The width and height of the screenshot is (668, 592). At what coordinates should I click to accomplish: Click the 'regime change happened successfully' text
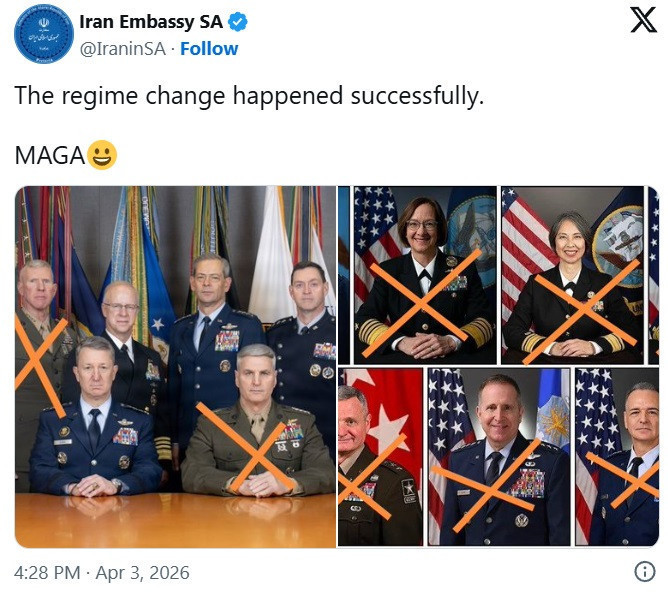click(249, 96)
